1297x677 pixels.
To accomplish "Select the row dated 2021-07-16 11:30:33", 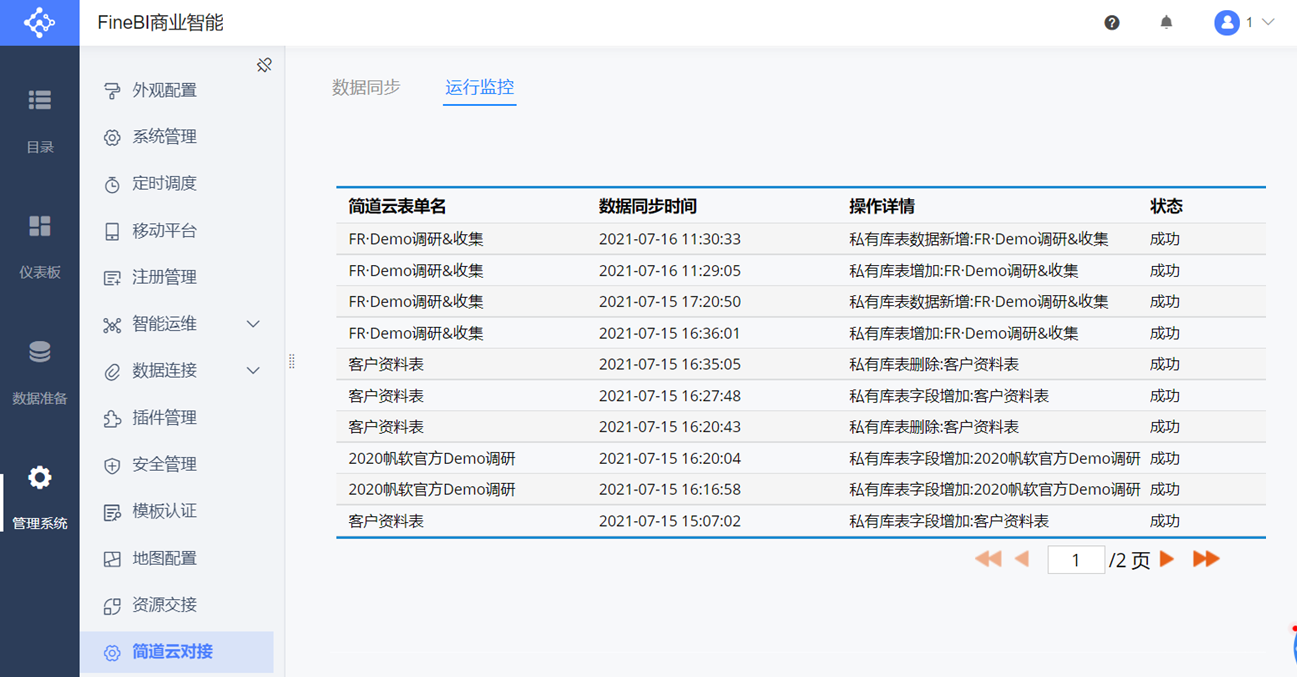I will (x=801, y=239).
